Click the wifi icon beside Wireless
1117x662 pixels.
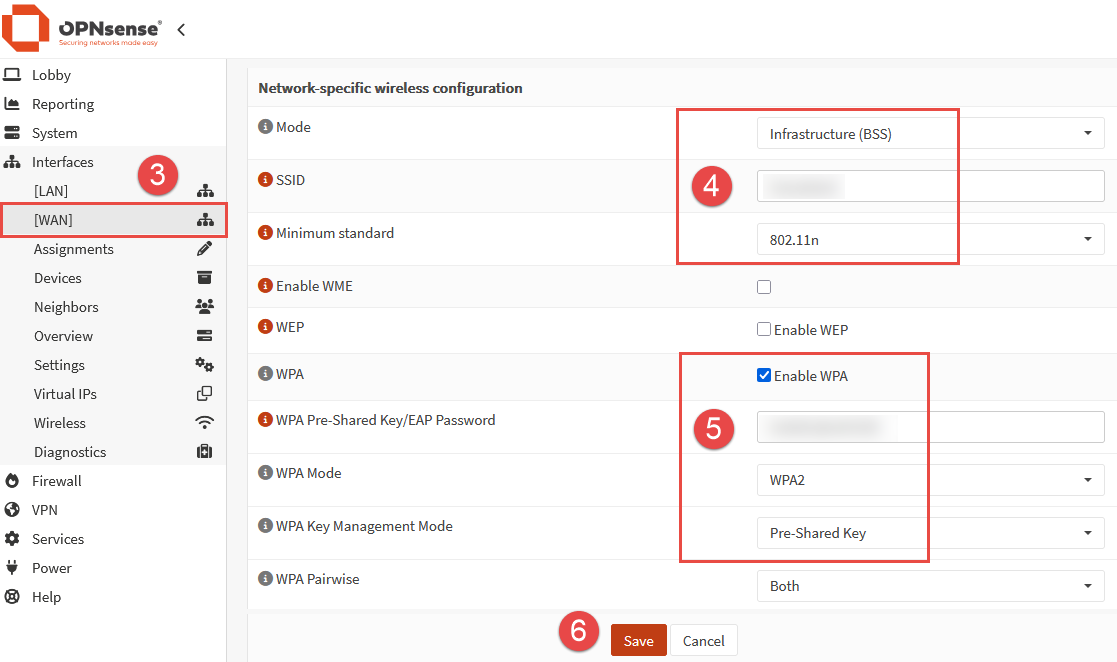(x=205, y=423)
